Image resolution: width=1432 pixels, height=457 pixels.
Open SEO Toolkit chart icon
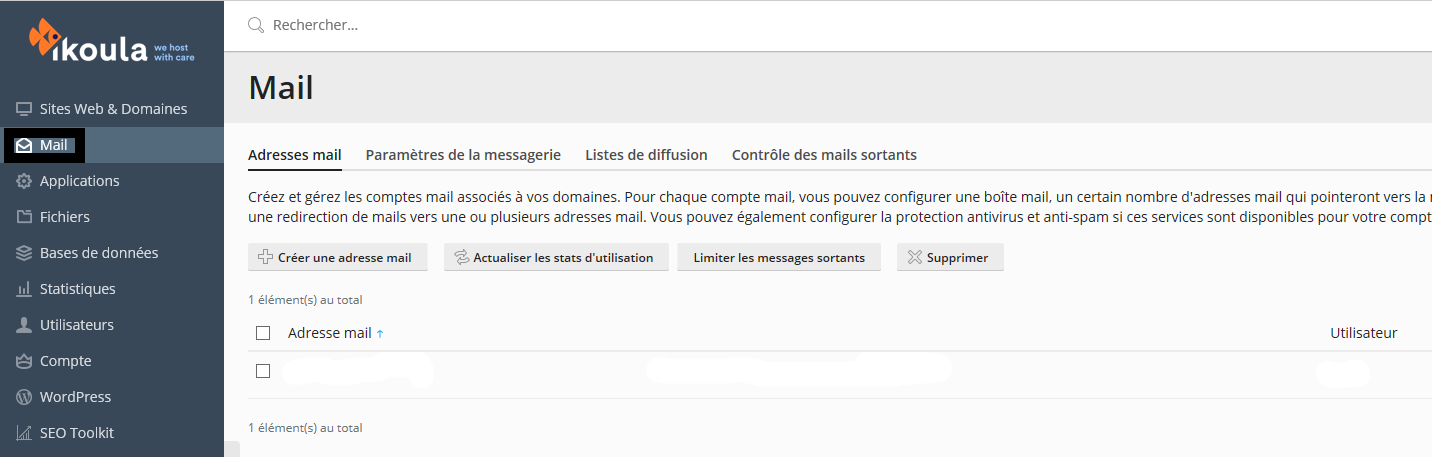(24, 433)
